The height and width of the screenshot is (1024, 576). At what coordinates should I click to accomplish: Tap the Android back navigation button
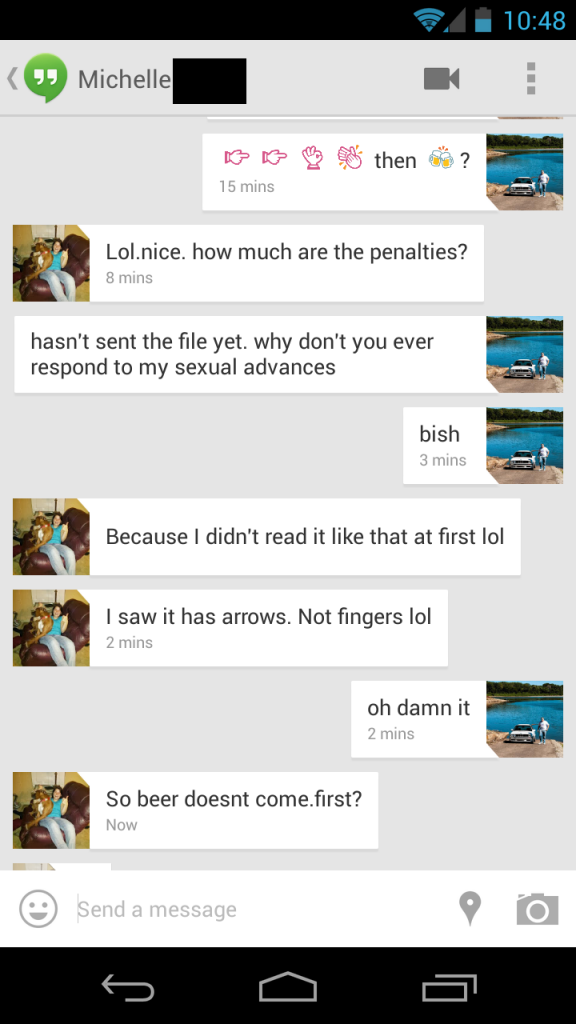point(128,987)
